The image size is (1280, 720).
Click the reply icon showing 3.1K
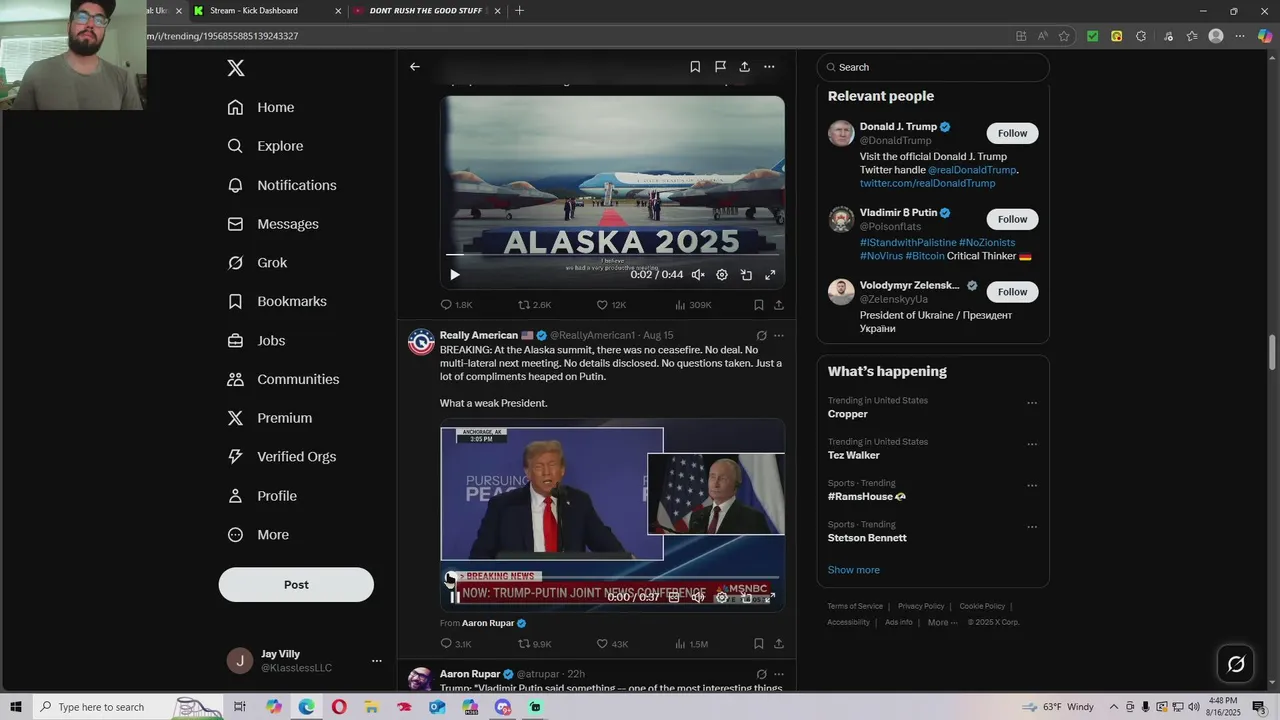[x=456, y=644]
